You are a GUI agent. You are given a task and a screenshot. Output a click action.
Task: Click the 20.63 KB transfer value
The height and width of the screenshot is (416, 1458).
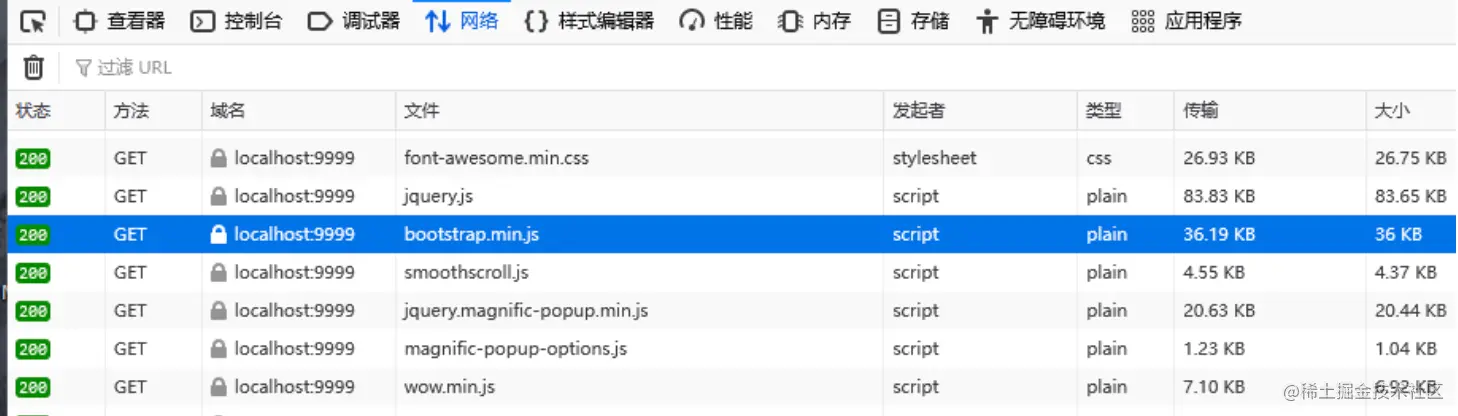point(1219,310)
